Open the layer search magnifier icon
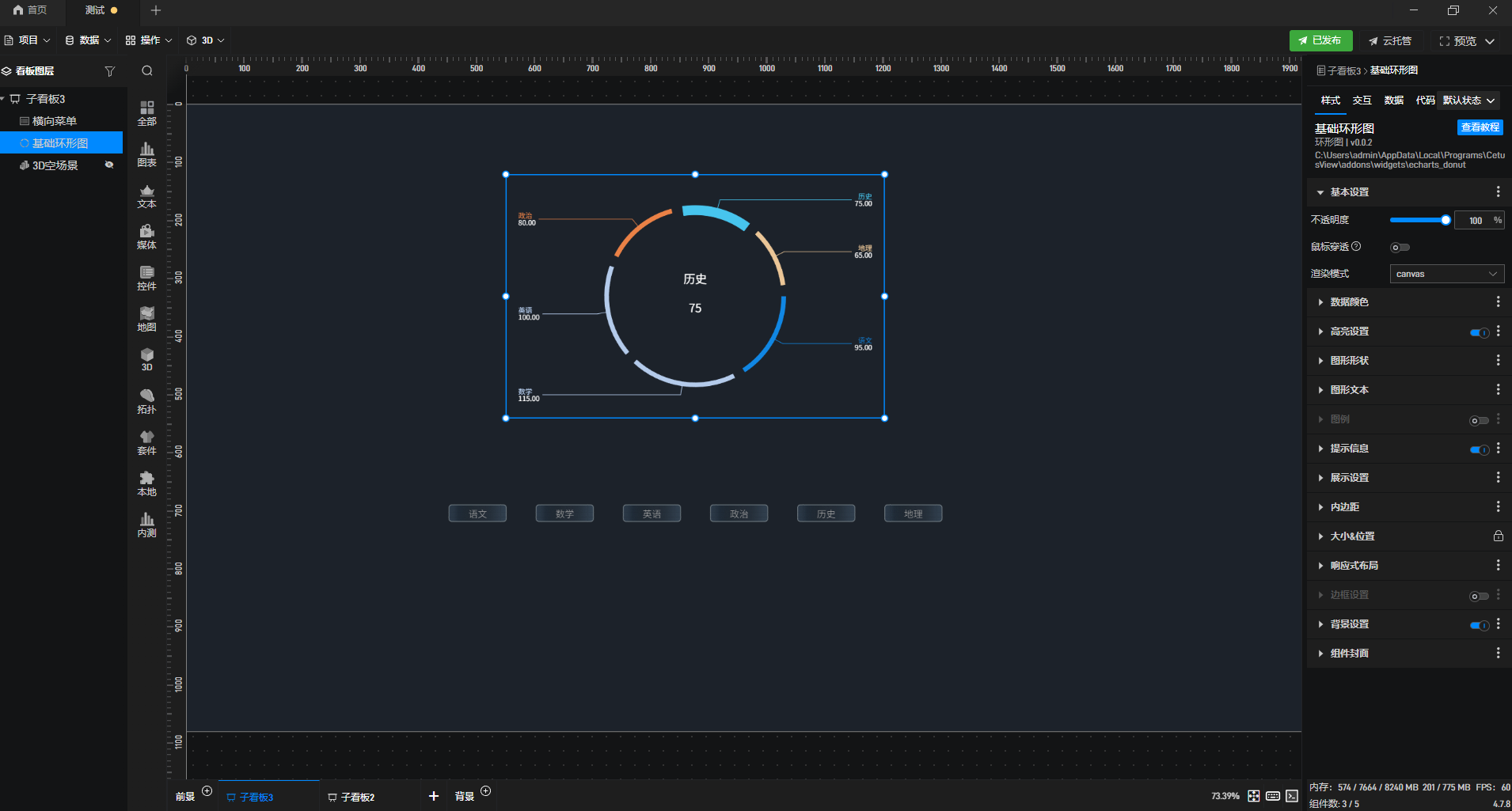The image size is (1512, 811). [x=147, y=71]
